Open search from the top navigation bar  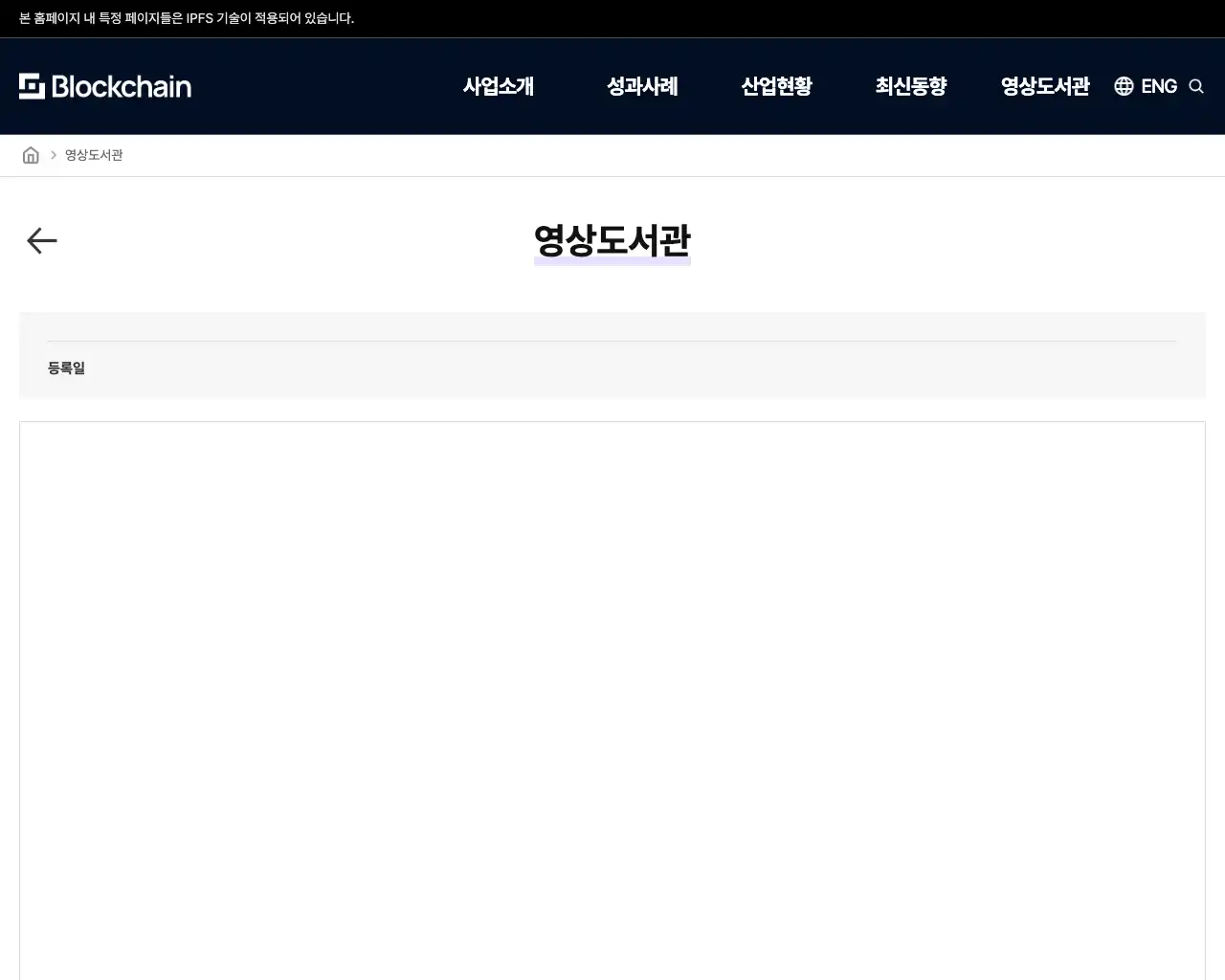point(1196,86)
